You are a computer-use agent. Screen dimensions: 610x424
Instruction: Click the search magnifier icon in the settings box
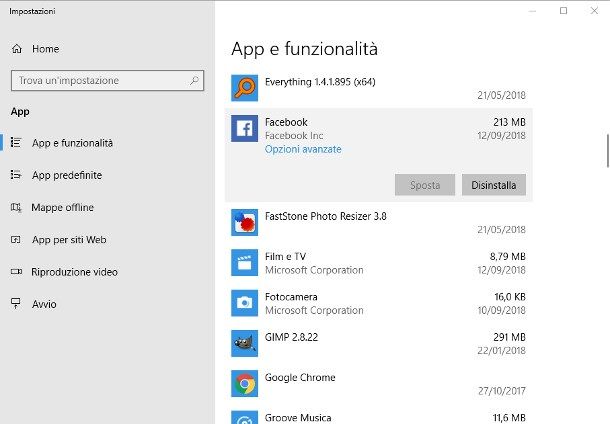coord(194,80)
